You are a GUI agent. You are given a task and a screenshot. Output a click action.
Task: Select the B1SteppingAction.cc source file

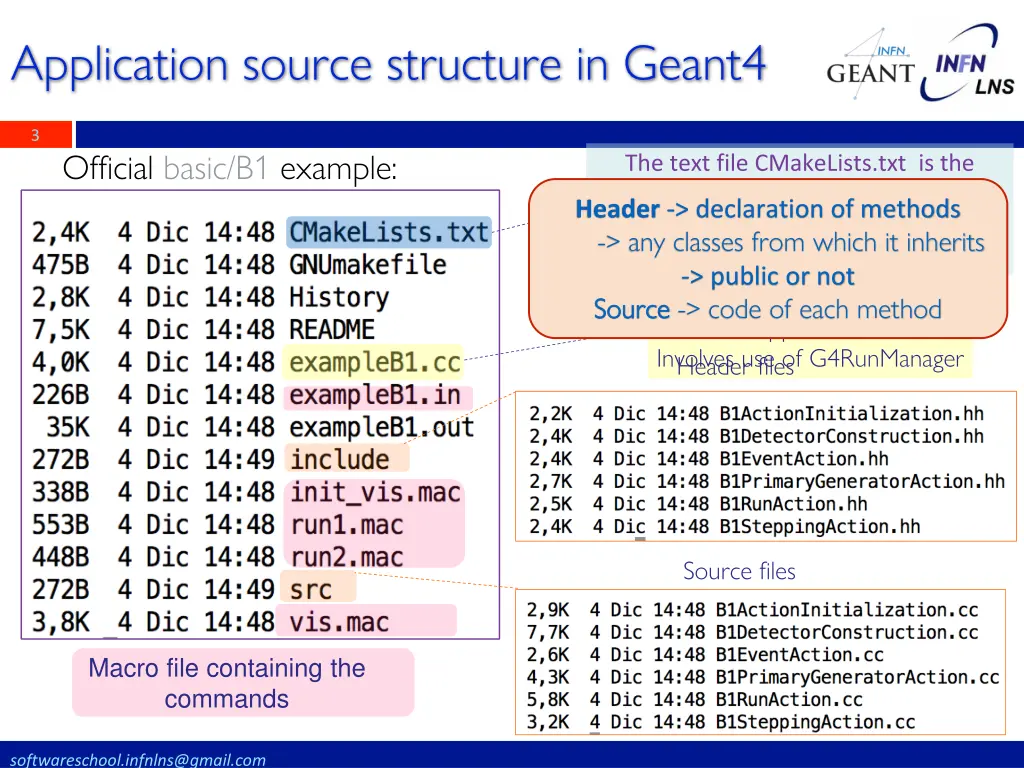[815, 722]
